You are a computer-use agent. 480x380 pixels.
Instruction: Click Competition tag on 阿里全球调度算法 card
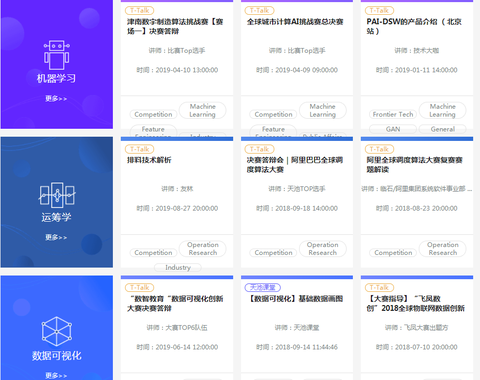[393, 253]
